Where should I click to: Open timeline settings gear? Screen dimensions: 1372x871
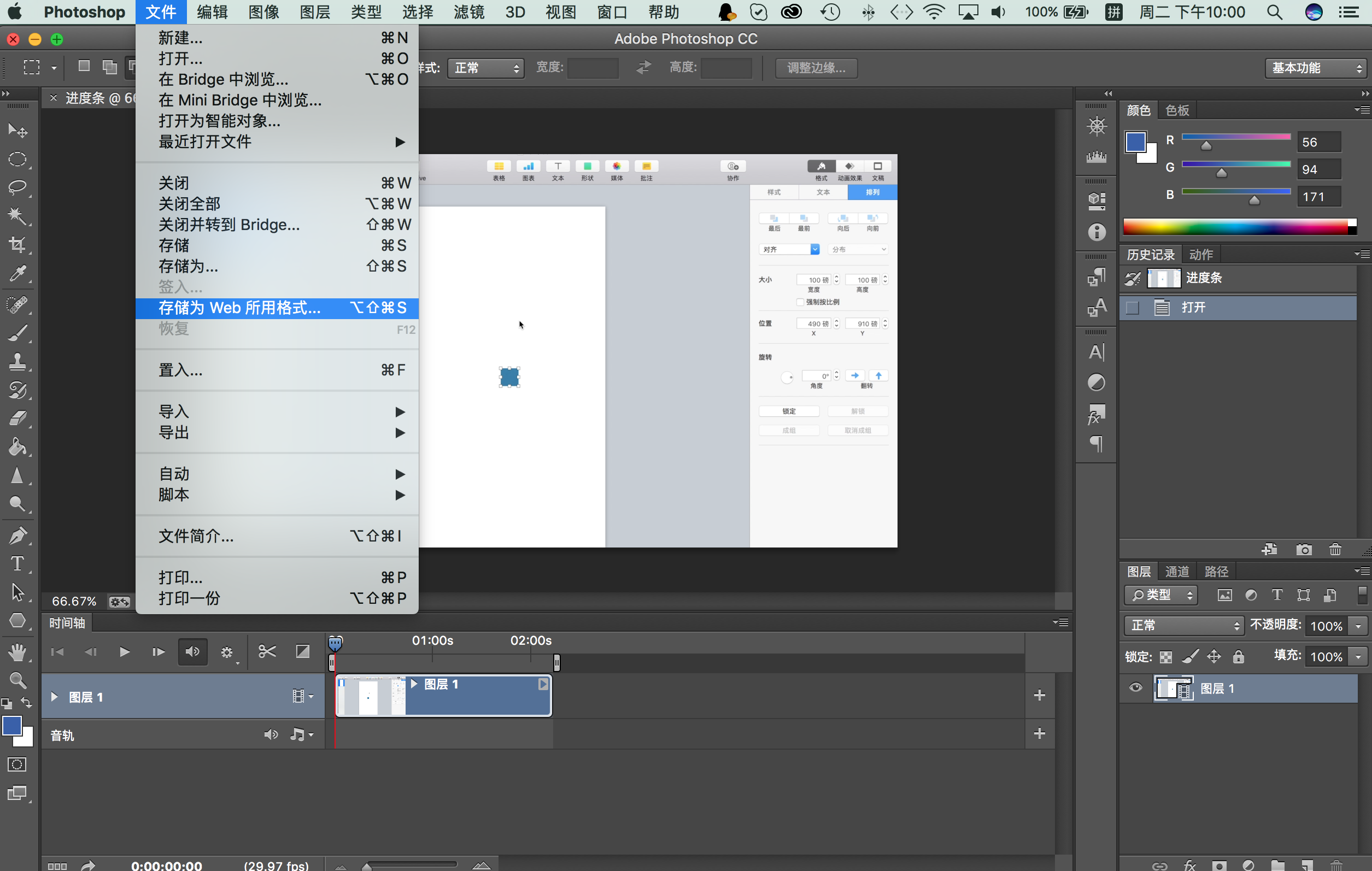click(227, 653)
